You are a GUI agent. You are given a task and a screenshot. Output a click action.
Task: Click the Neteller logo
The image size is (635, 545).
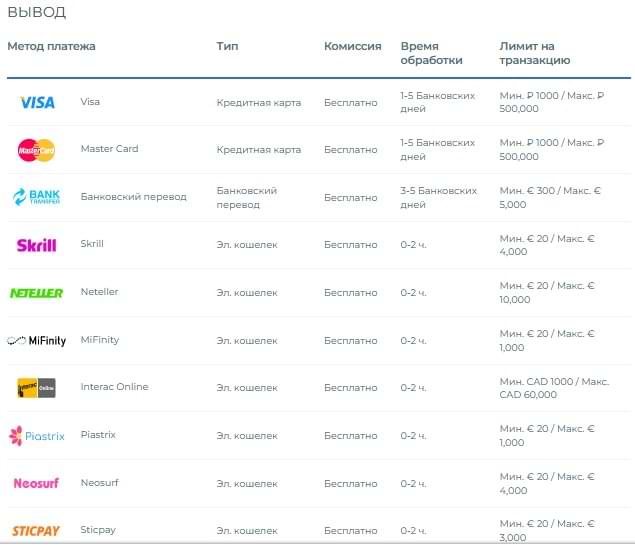[36, 293]
